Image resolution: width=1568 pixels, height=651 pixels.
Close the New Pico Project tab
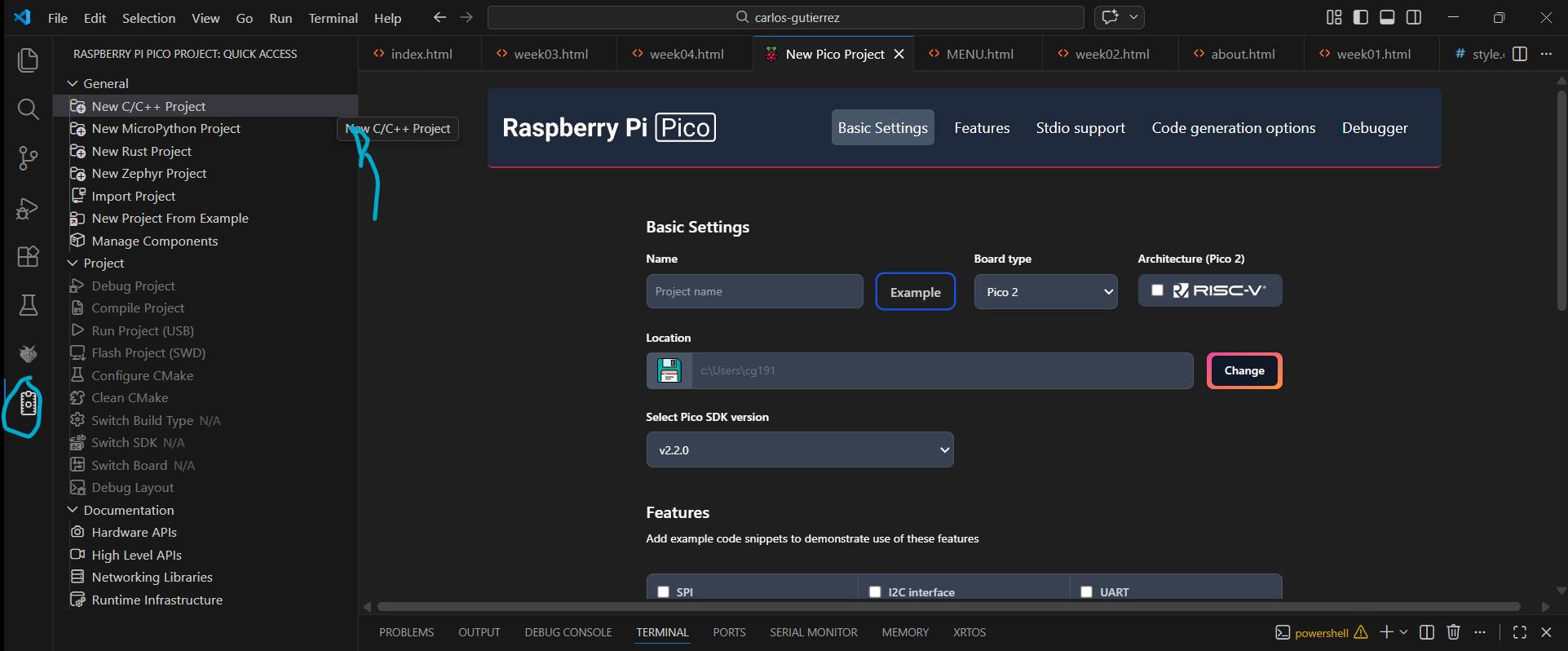(x=899, y=54)
